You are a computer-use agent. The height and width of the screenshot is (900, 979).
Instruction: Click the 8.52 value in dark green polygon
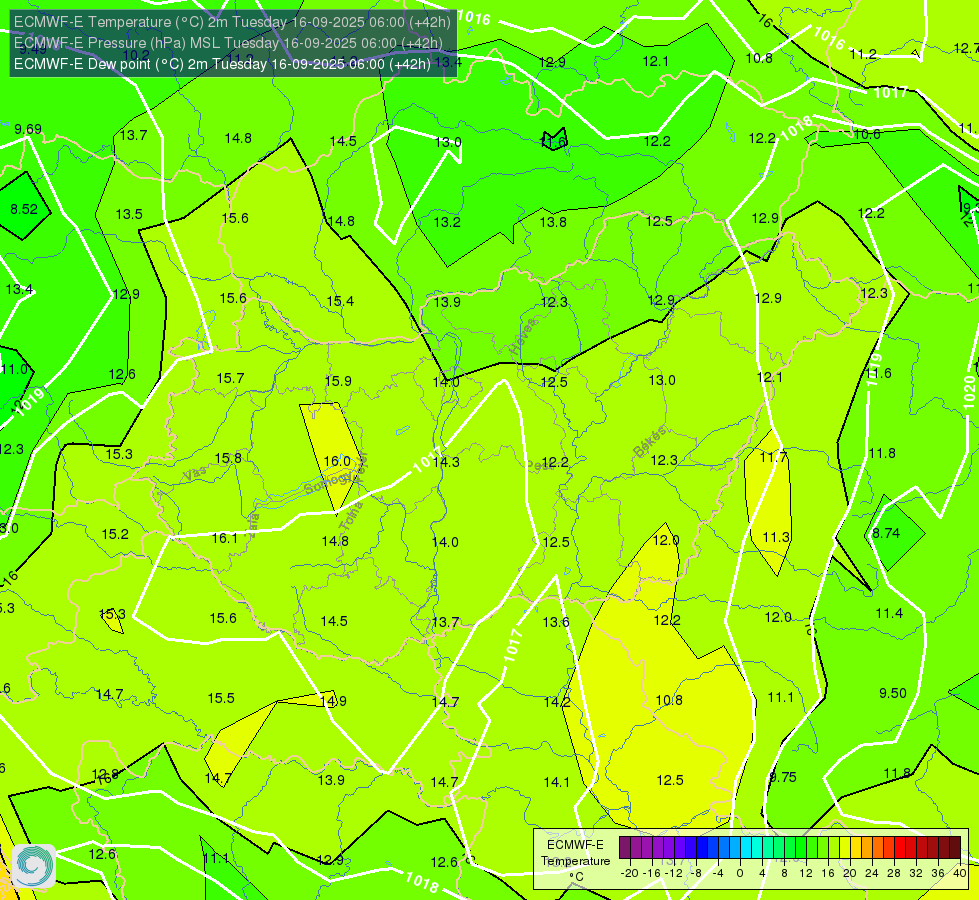coord(24,209)
